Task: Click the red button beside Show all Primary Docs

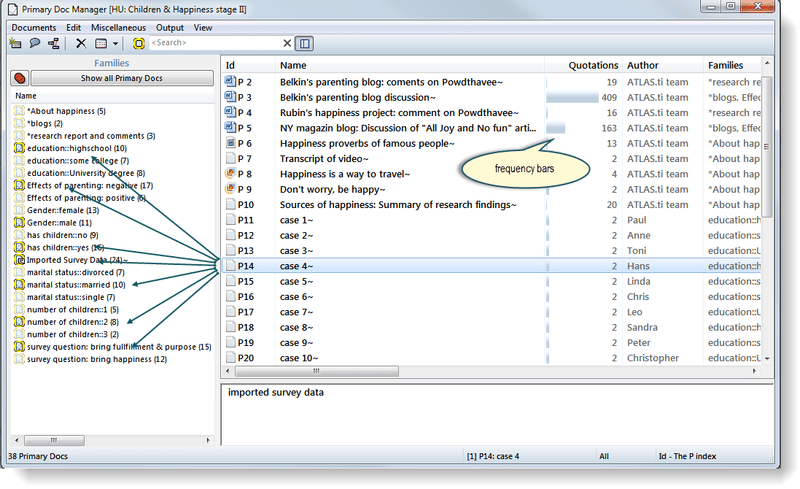Action: [19, 78]
